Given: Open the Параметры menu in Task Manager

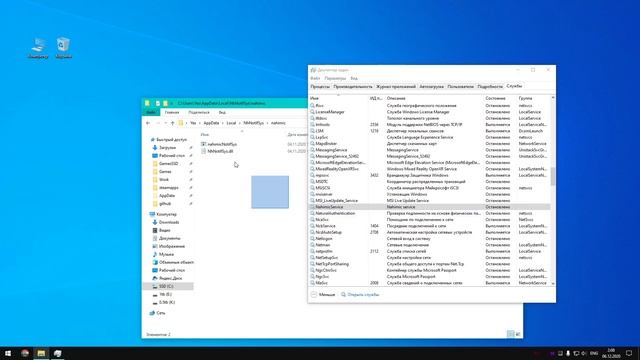Looking at the screenshot, I should click(335, 78).
